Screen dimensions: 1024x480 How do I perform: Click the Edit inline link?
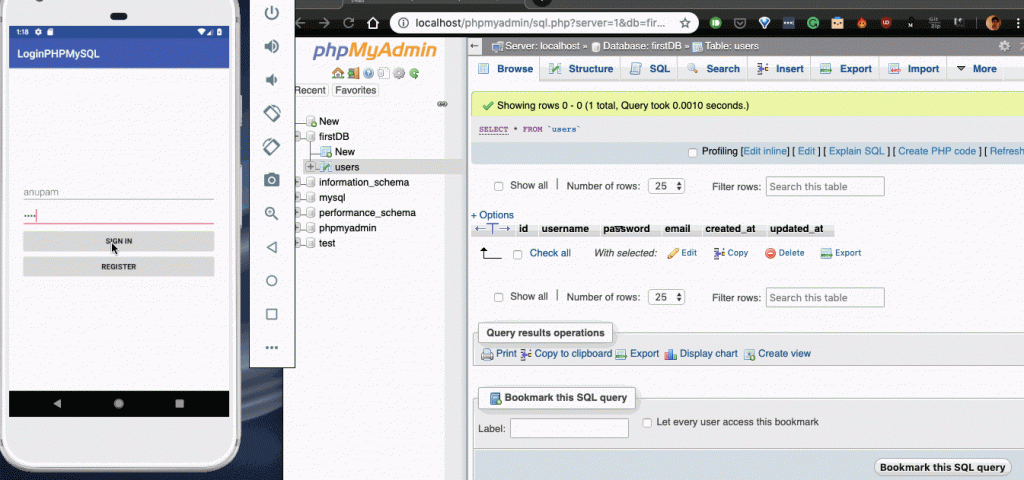765,151
